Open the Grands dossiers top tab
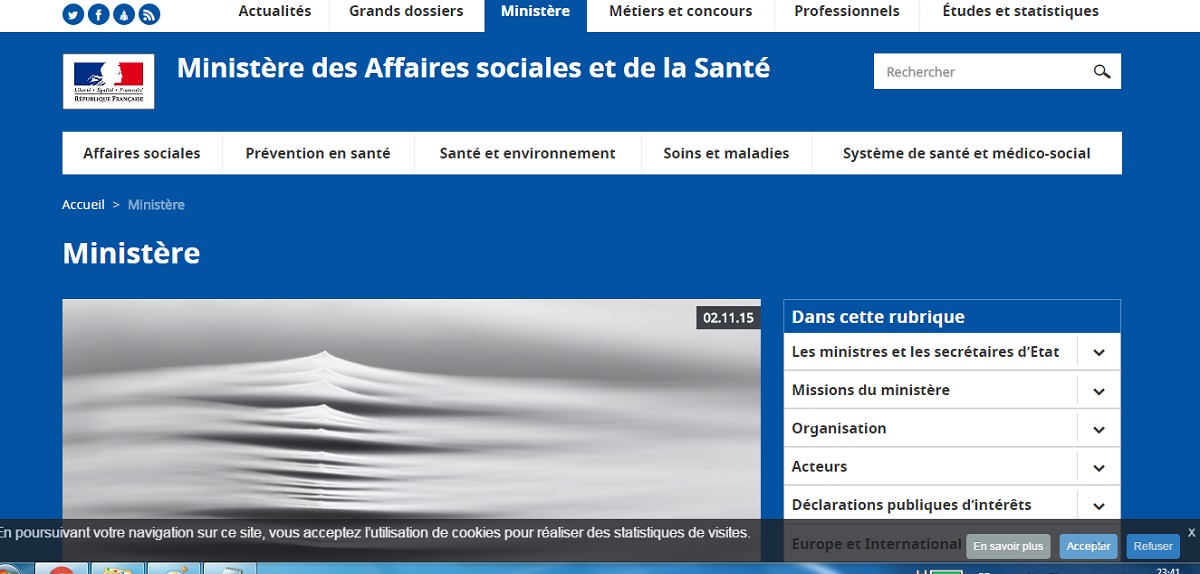The image size is (1200, 574). tap(406, 12)
